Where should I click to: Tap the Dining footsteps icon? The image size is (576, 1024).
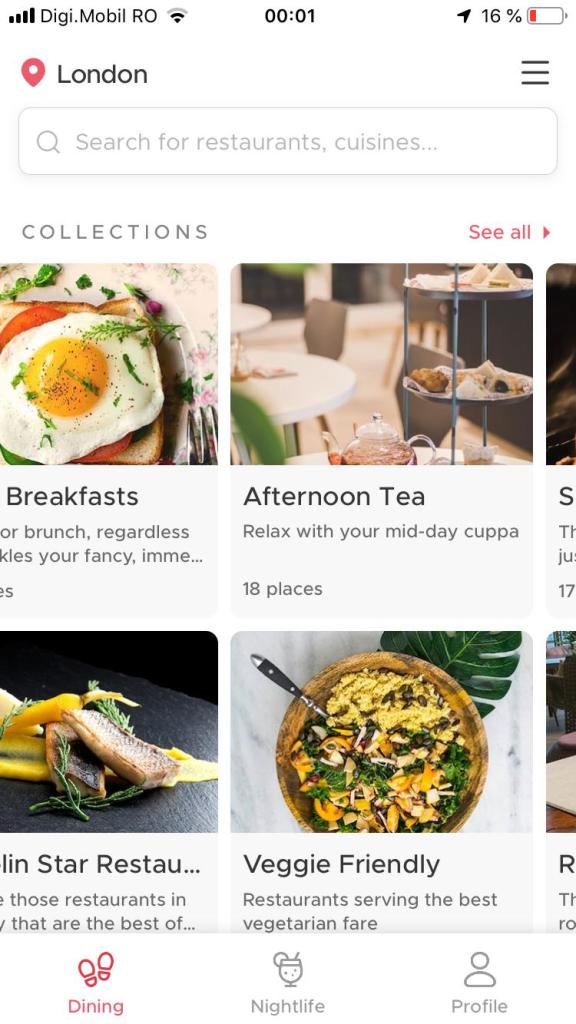pos(96,969)
